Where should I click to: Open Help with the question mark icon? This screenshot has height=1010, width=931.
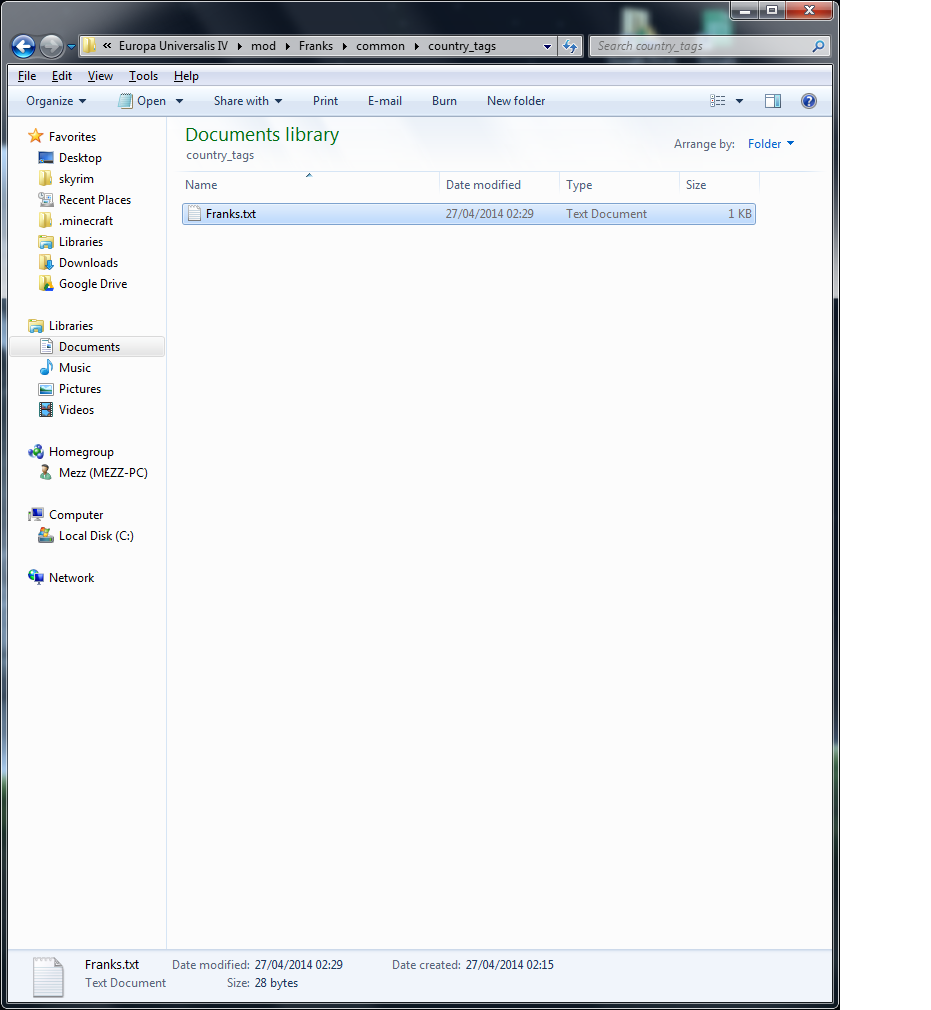point(809,101)
